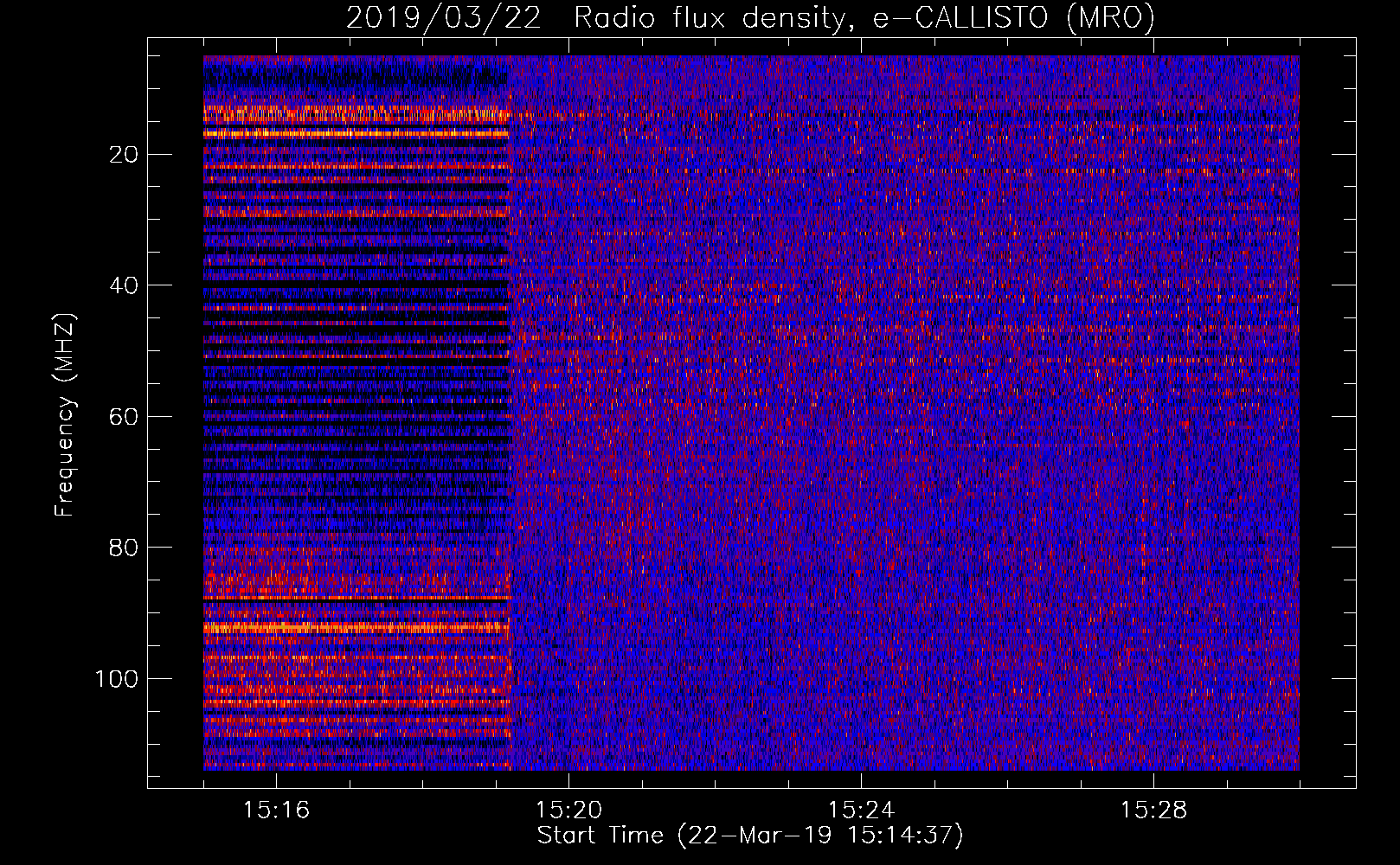Click the bright interference line near 88 MHz

click(356, 598)
